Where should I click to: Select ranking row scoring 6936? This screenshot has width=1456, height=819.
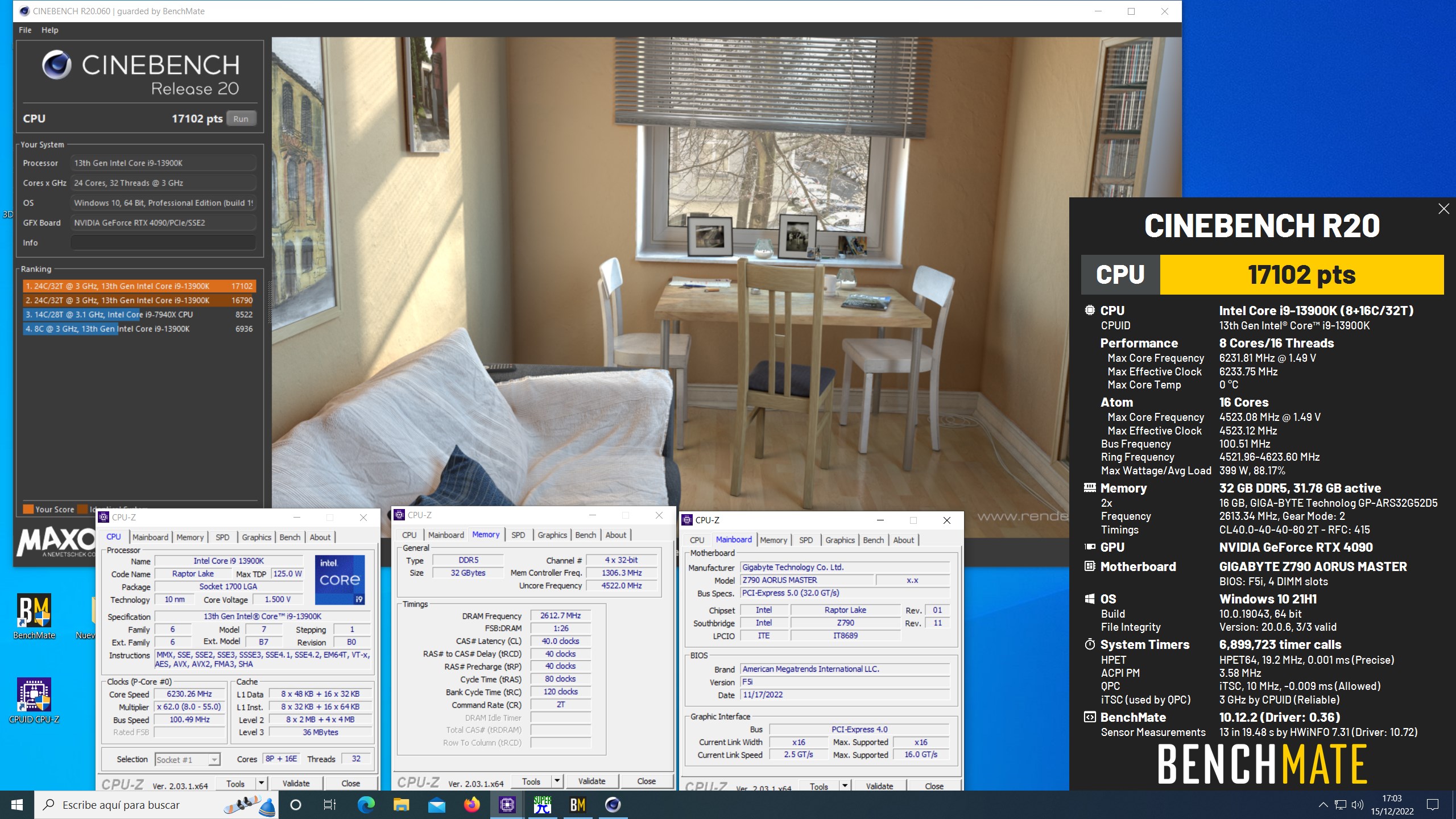[139, 329]
